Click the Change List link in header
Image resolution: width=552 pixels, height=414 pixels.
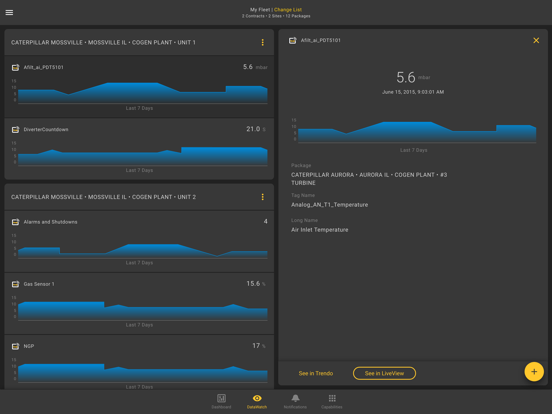click(288, 10)
